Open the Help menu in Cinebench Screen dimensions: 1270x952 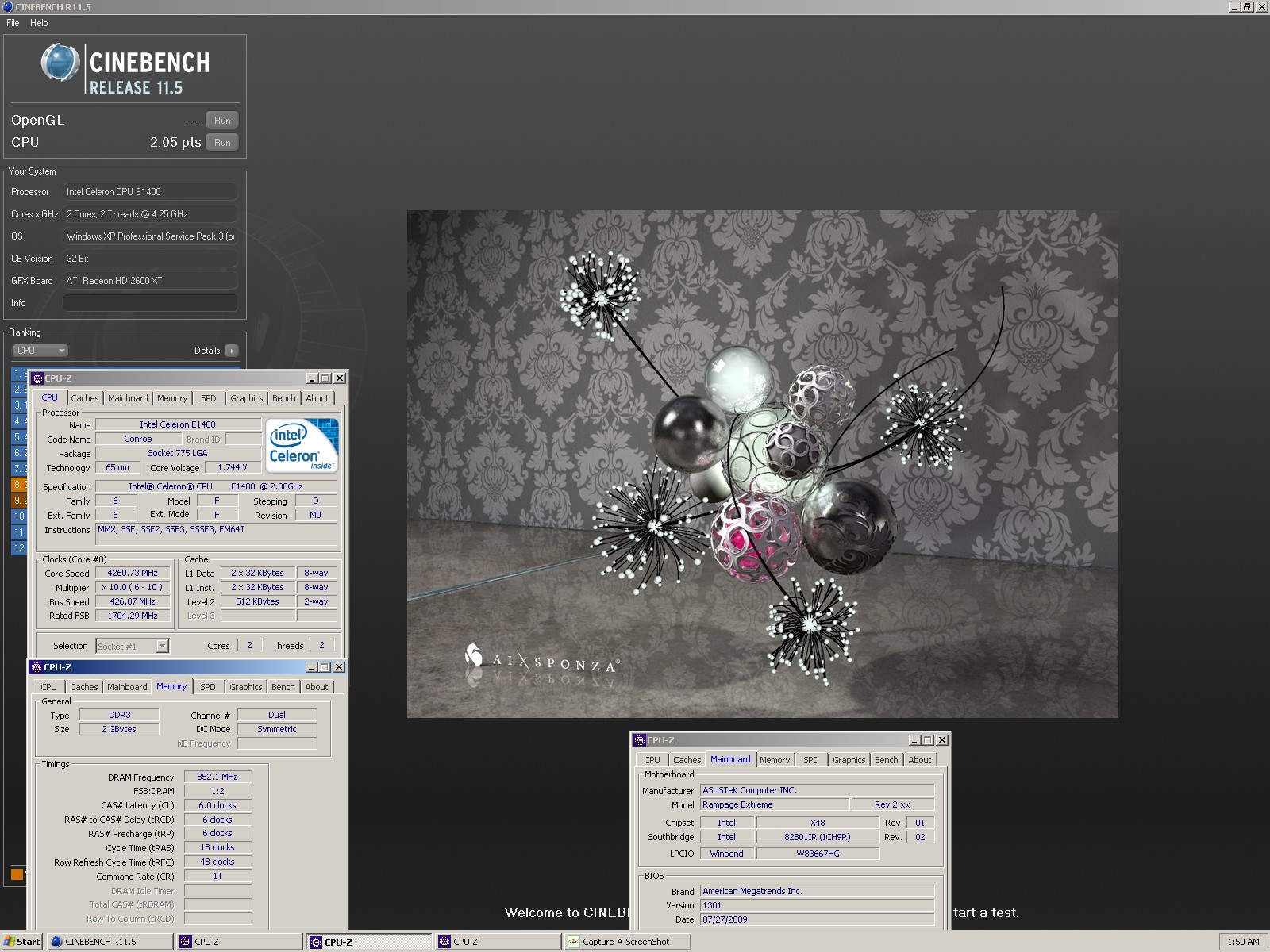(x=39, y=23)
